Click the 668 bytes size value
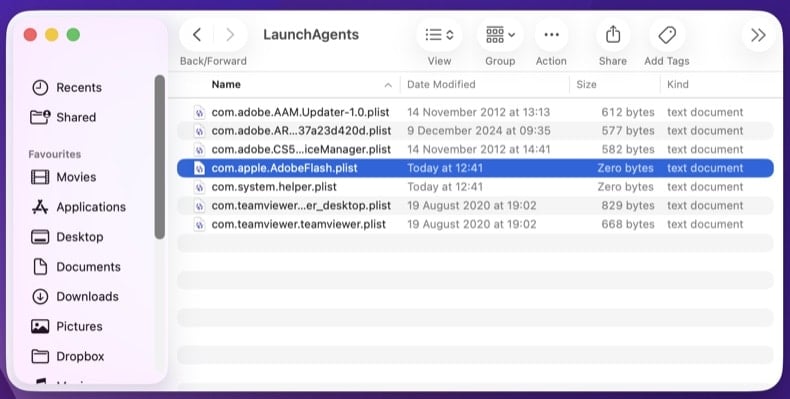This screenshot has height=399, width=790. pos(628,224)
